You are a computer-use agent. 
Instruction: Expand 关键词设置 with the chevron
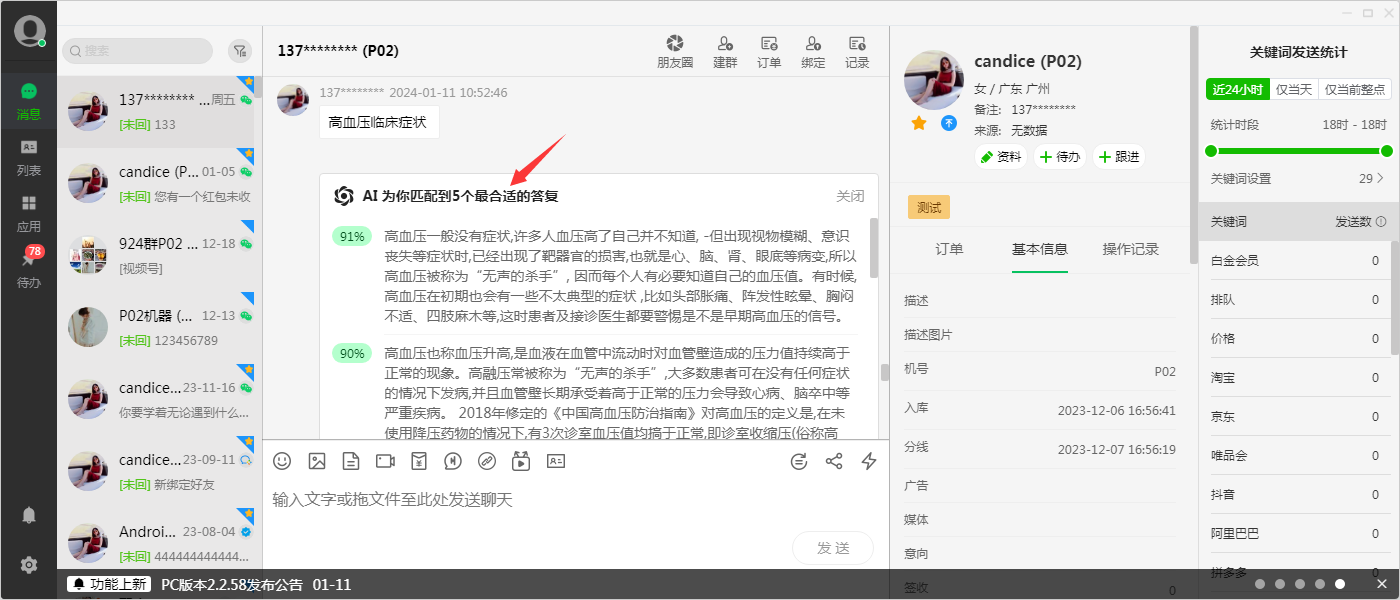point(1381,179)
